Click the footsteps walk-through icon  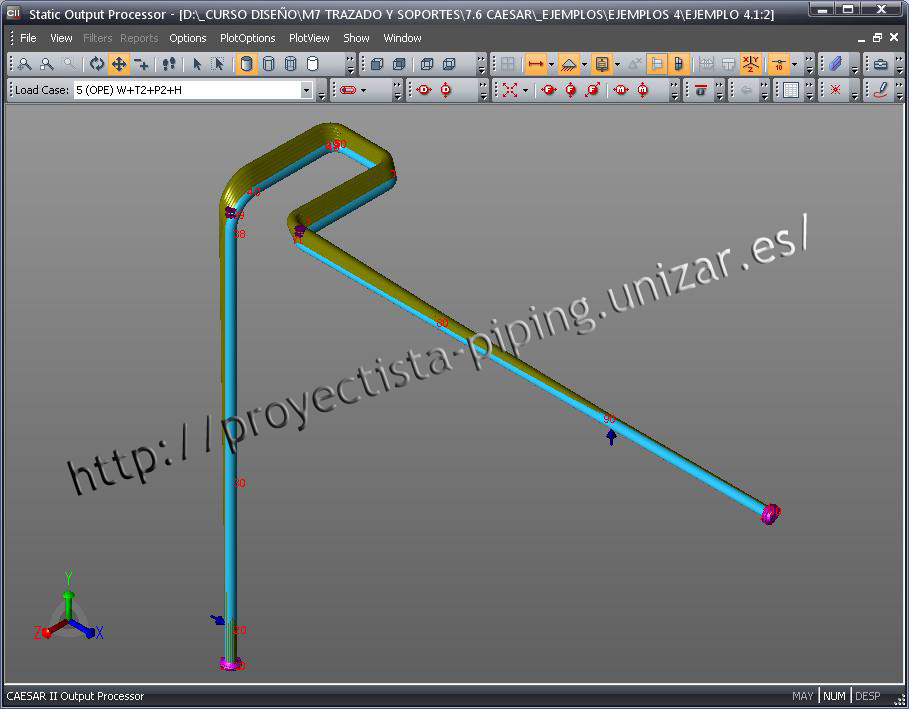point(169,64)
